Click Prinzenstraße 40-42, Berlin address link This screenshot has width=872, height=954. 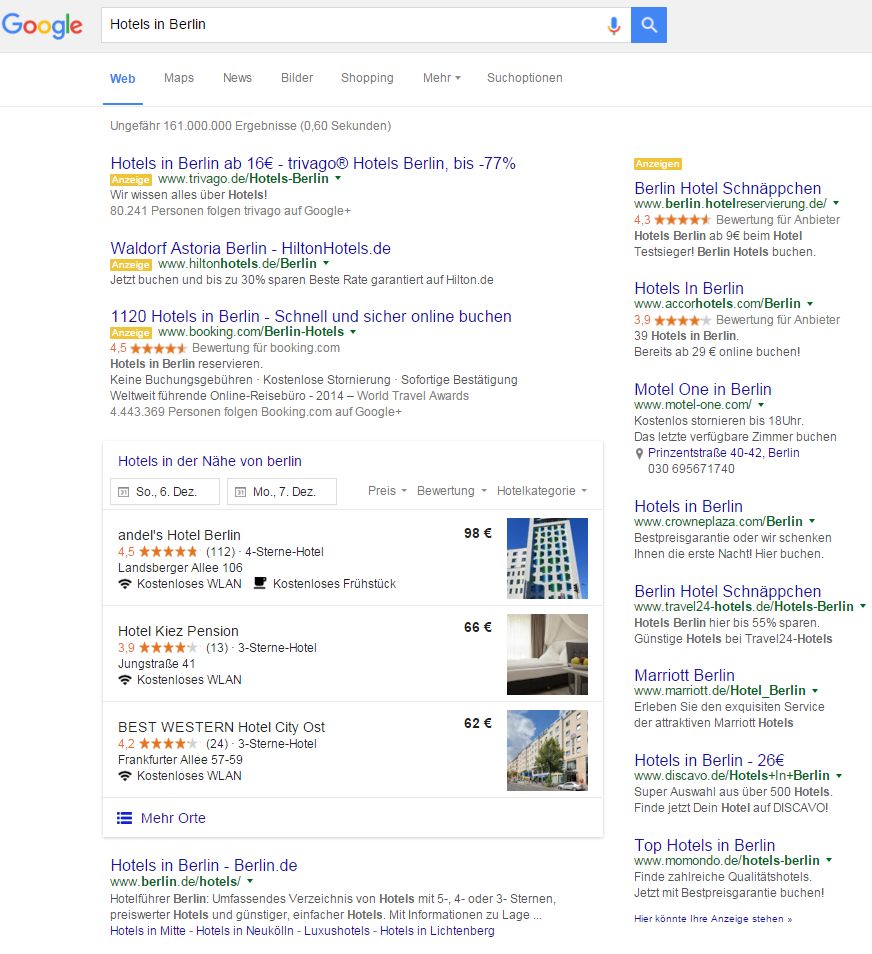(724, 453)
